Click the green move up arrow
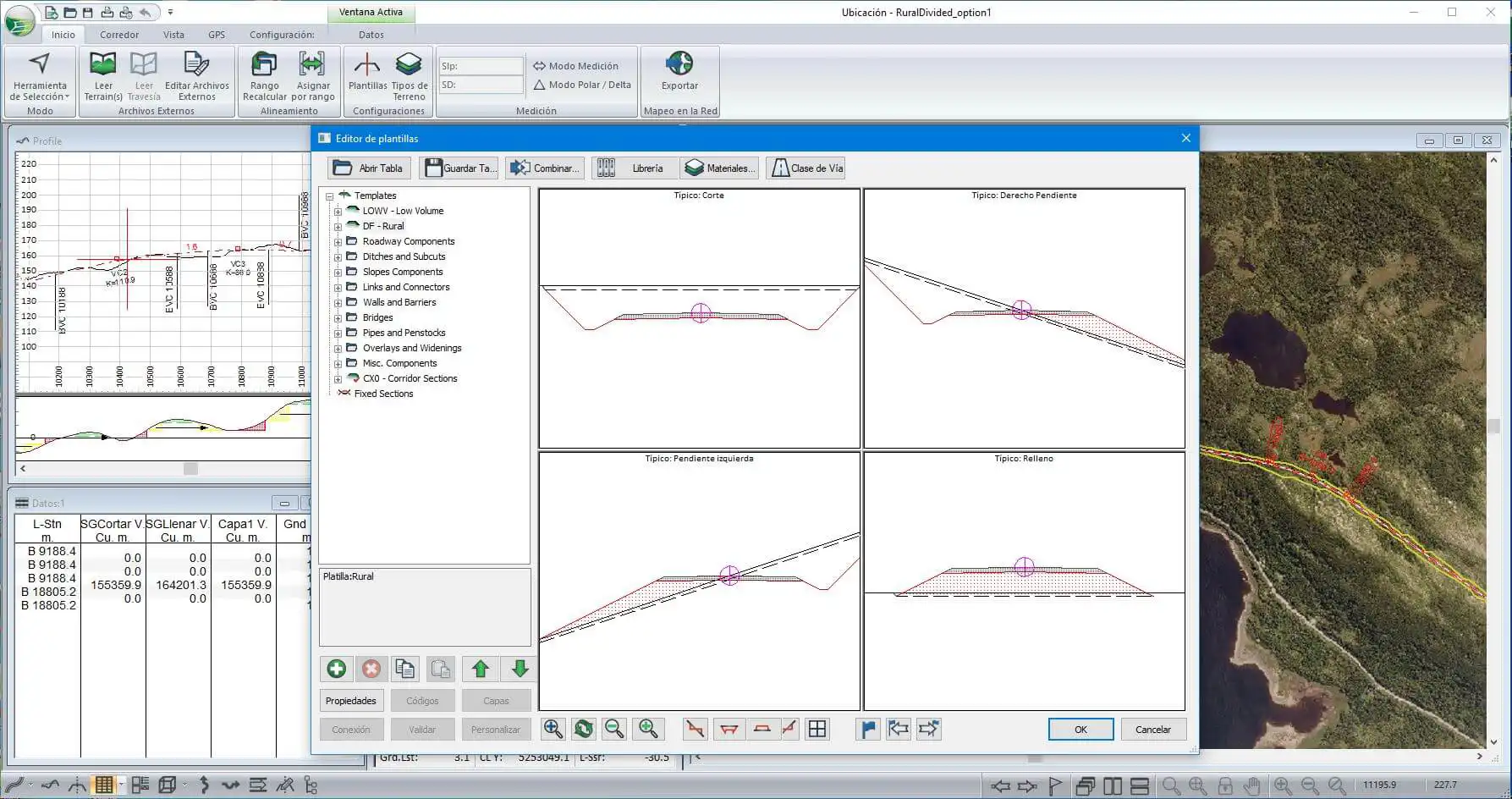 [481, 669]
